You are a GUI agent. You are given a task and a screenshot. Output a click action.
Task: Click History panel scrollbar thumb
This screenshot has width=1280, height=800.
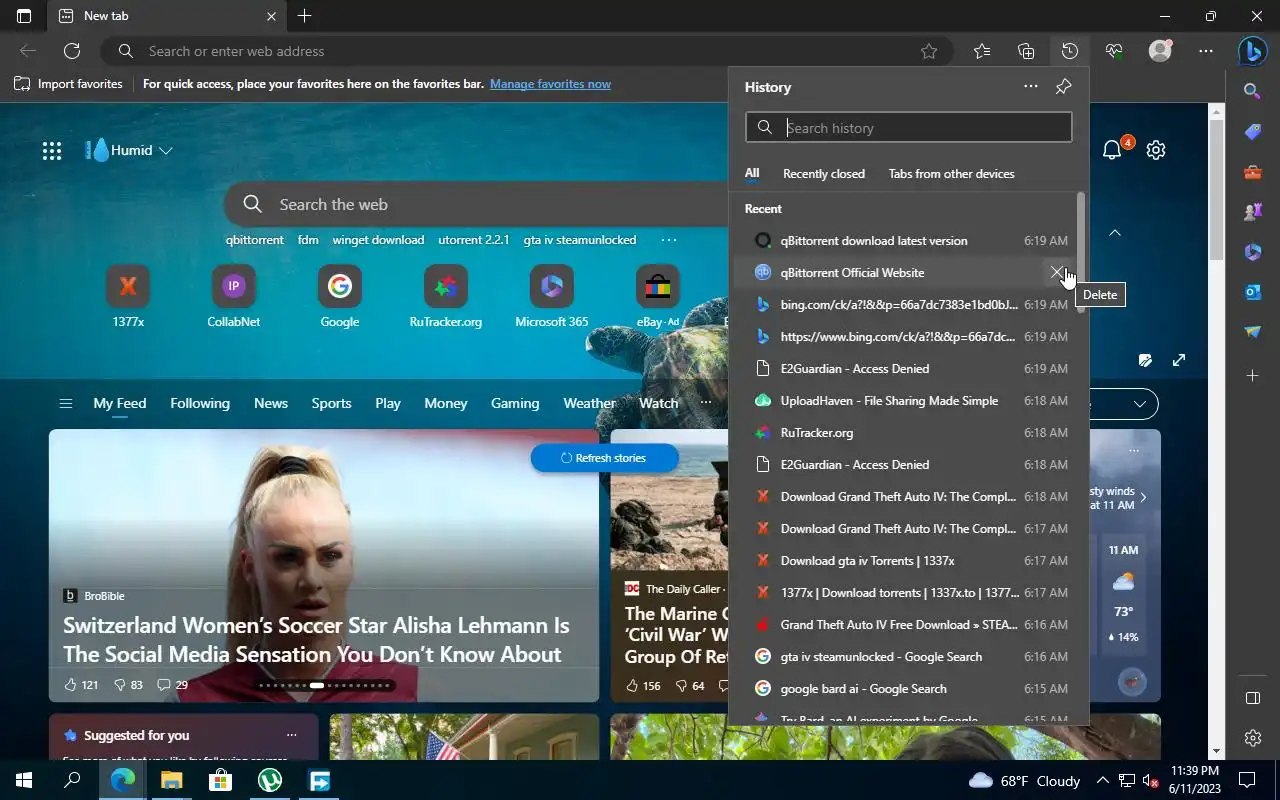[x=1080, y=252]
